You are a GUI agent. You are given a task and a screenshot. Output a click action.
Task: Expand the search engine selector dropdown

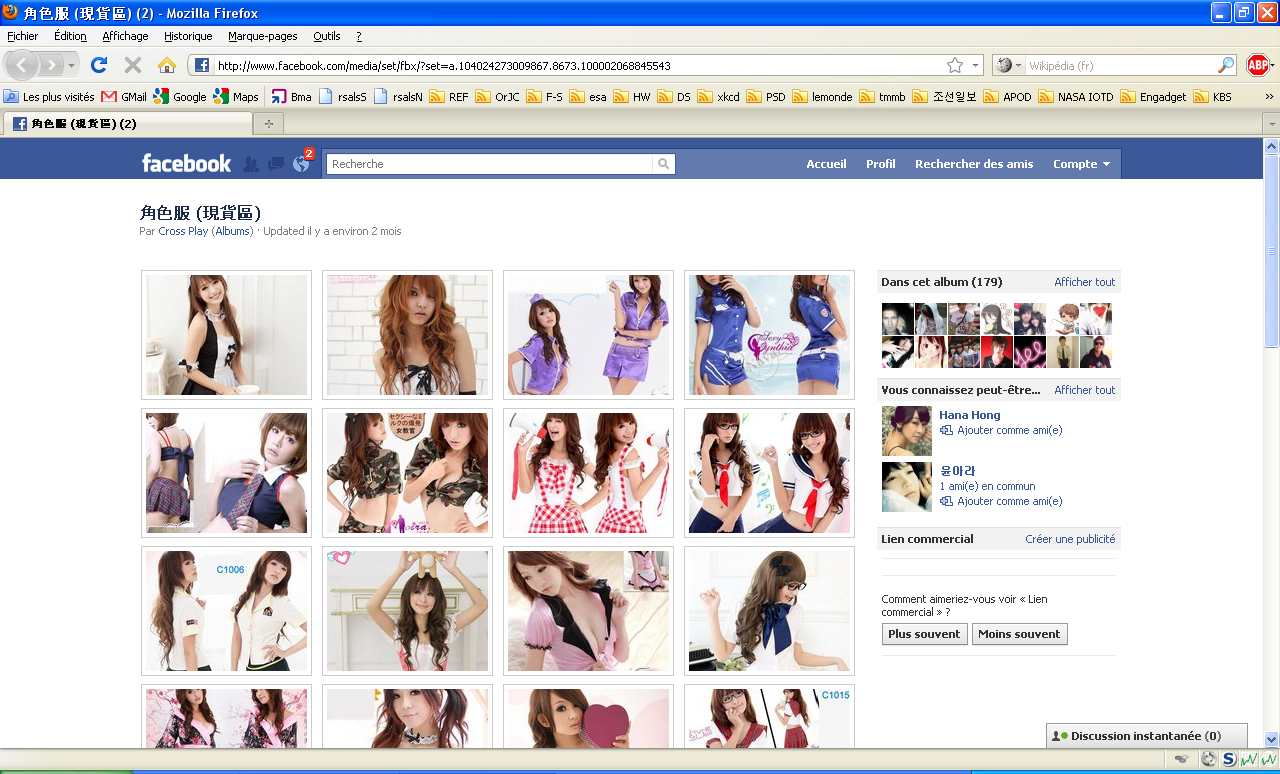(1009, 65)
